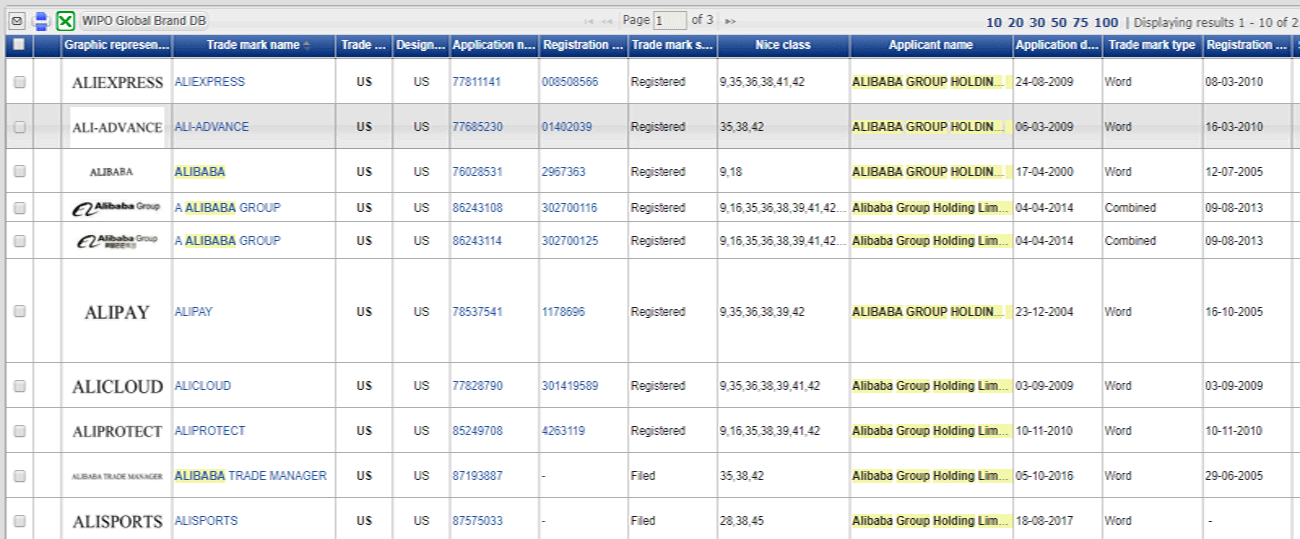Sort by Application number column header
1300x539 pixels.
(494, 45)
